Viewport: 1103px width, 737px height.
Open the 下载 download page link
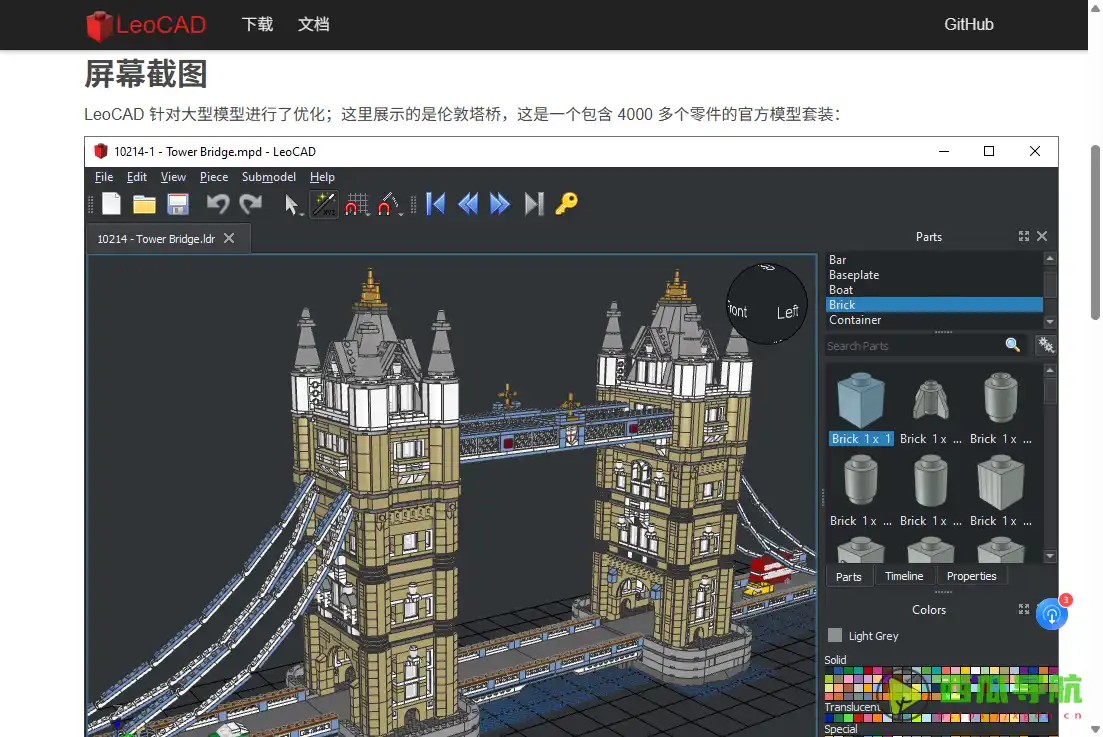[x=257, y=25]
